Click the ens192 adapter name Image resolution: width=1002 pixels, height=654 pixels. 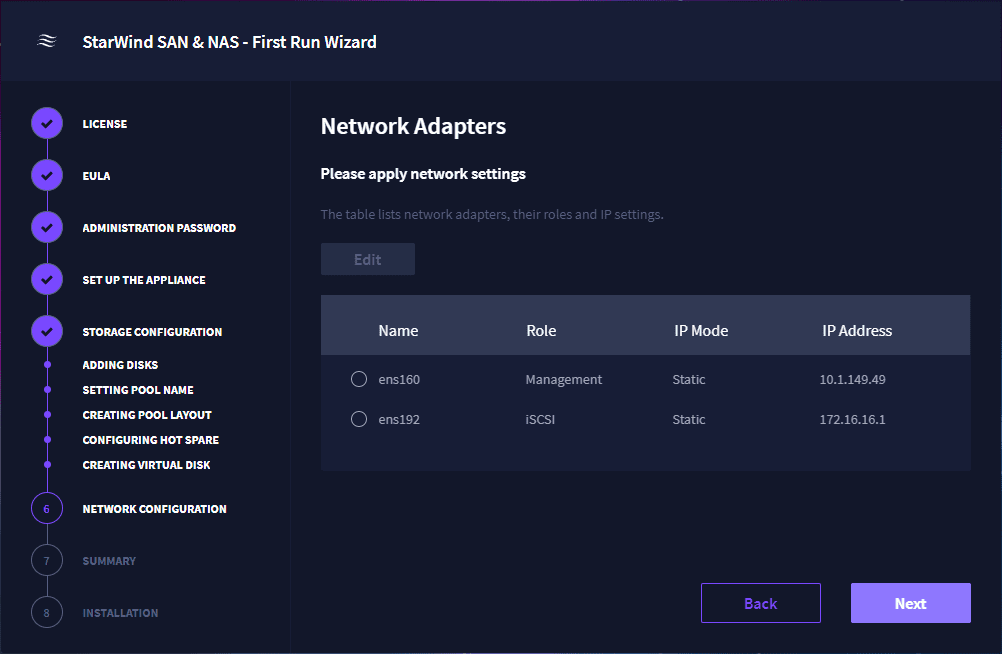(x=399, y=419)
